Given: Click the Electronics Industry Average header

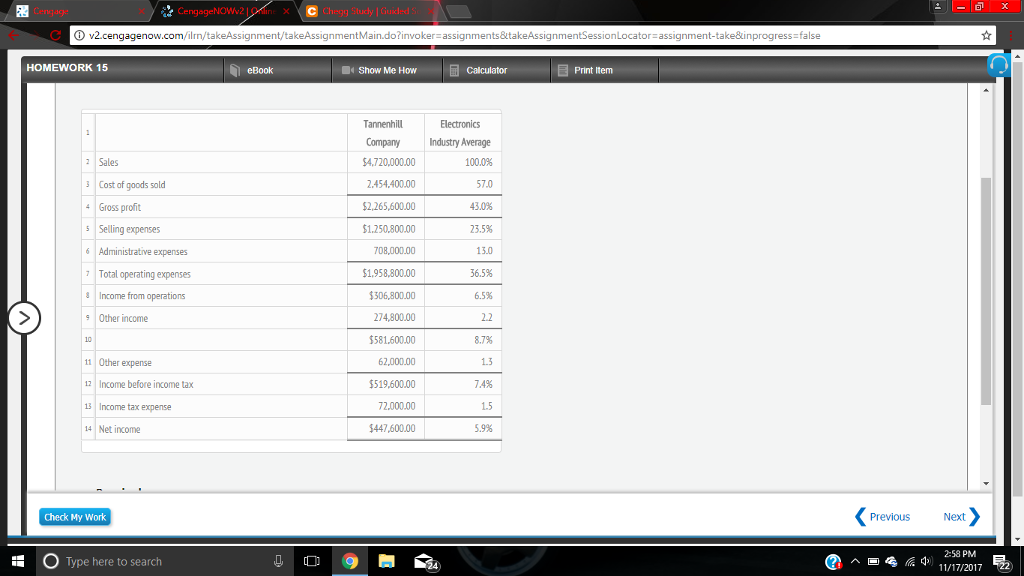Looking at the screenshot, I should pyautogui.click(x=460, y=133).
